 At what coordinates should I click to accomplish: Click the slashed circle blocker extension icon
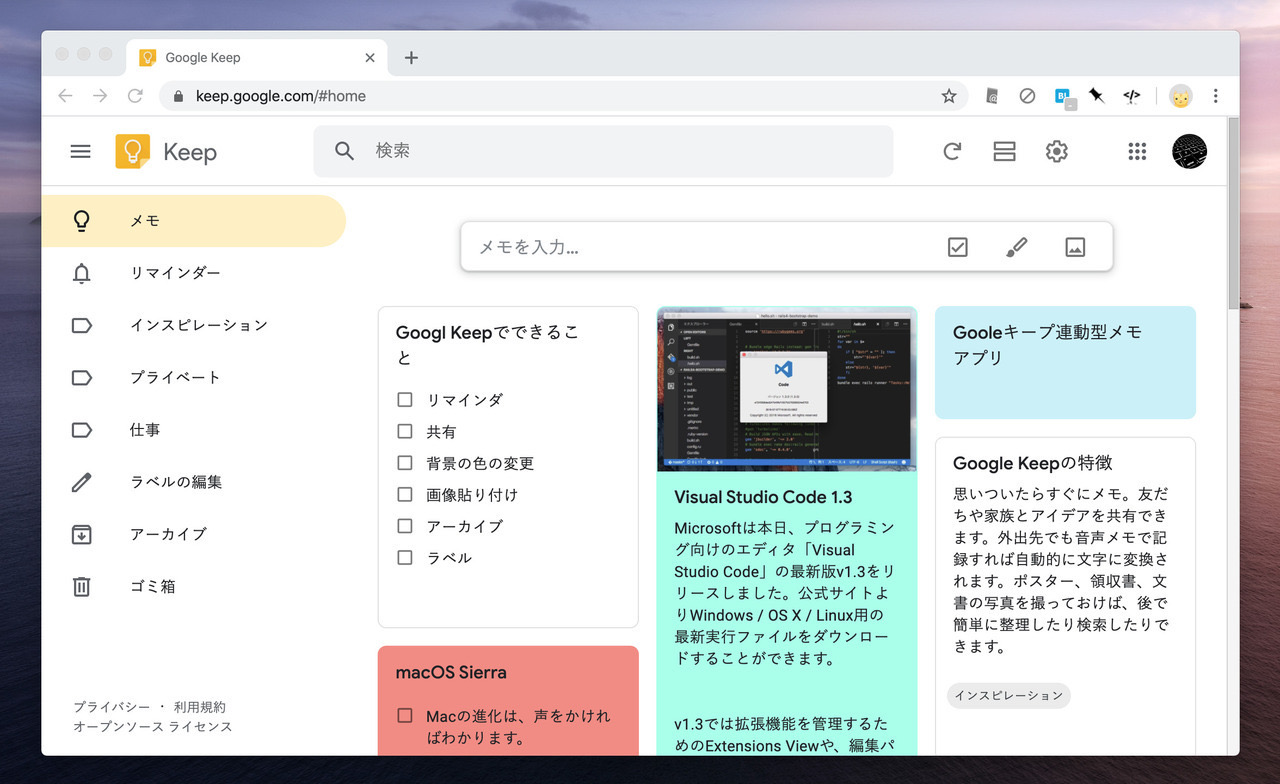point(1027,96)
